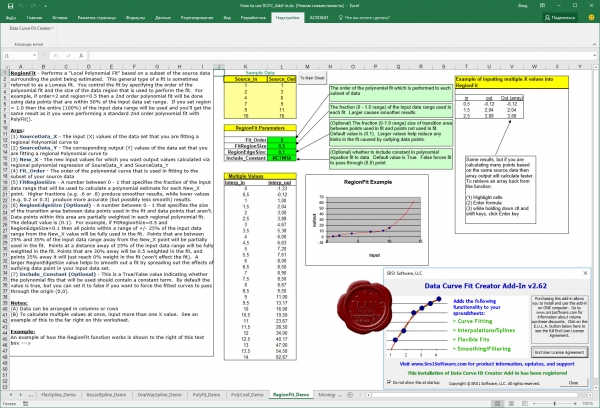600x408 pixels.
Task: Switch to PolyCoef_Demo sheet tab
Action: (x=247, y=395)
